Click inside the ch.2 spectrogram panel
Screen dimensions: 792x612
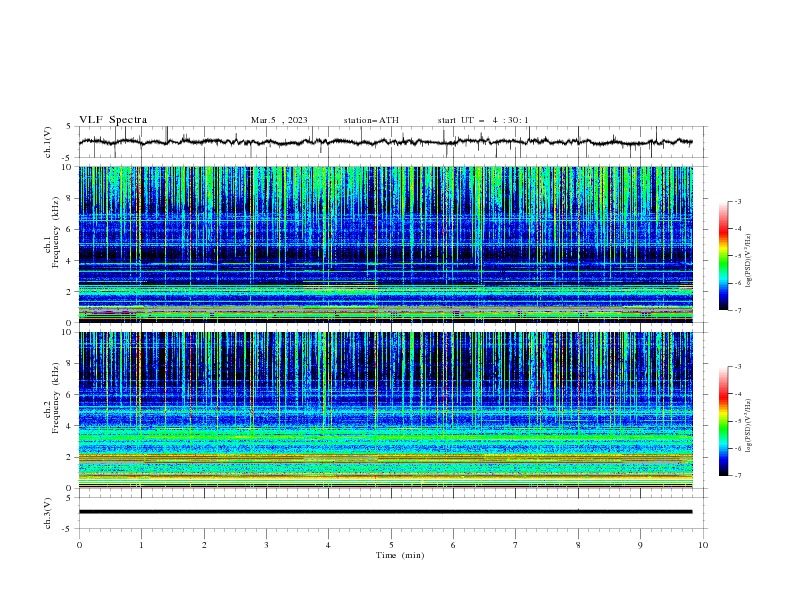coord(385,410)
